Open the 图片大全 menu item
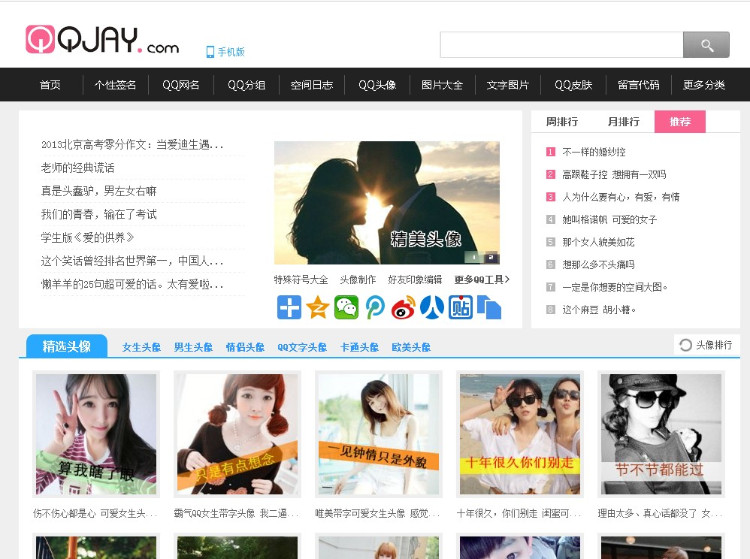 click(x=442, y=85)
